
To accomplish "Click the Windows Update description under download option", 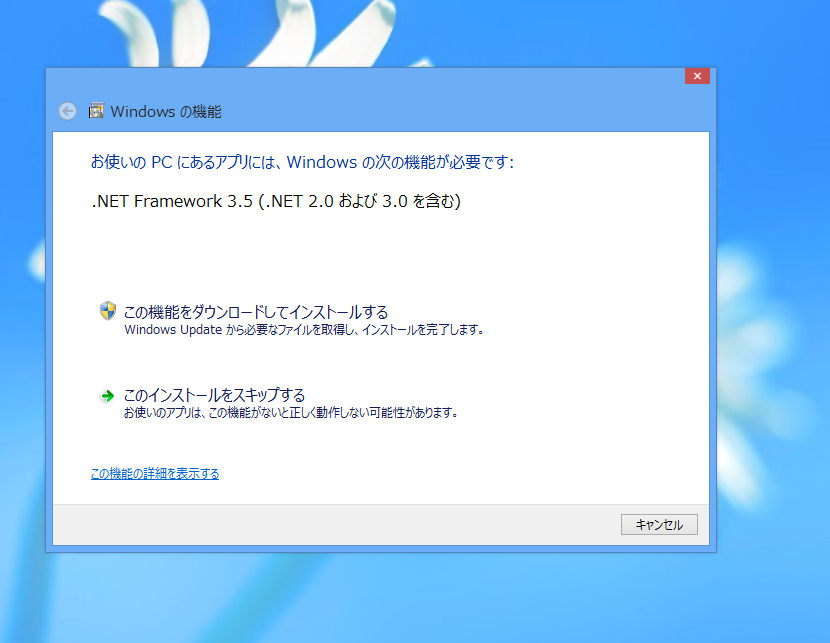I will pyautogui.click(x=304, y=330).
